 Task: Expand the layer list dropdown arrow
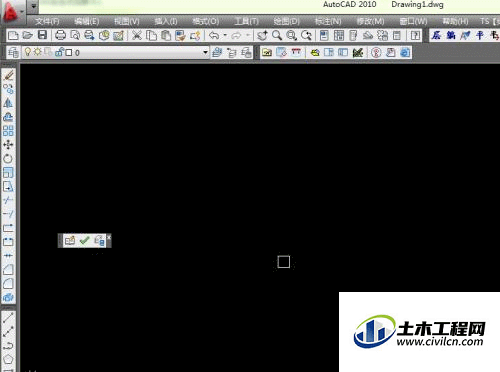tap(205, 52)
